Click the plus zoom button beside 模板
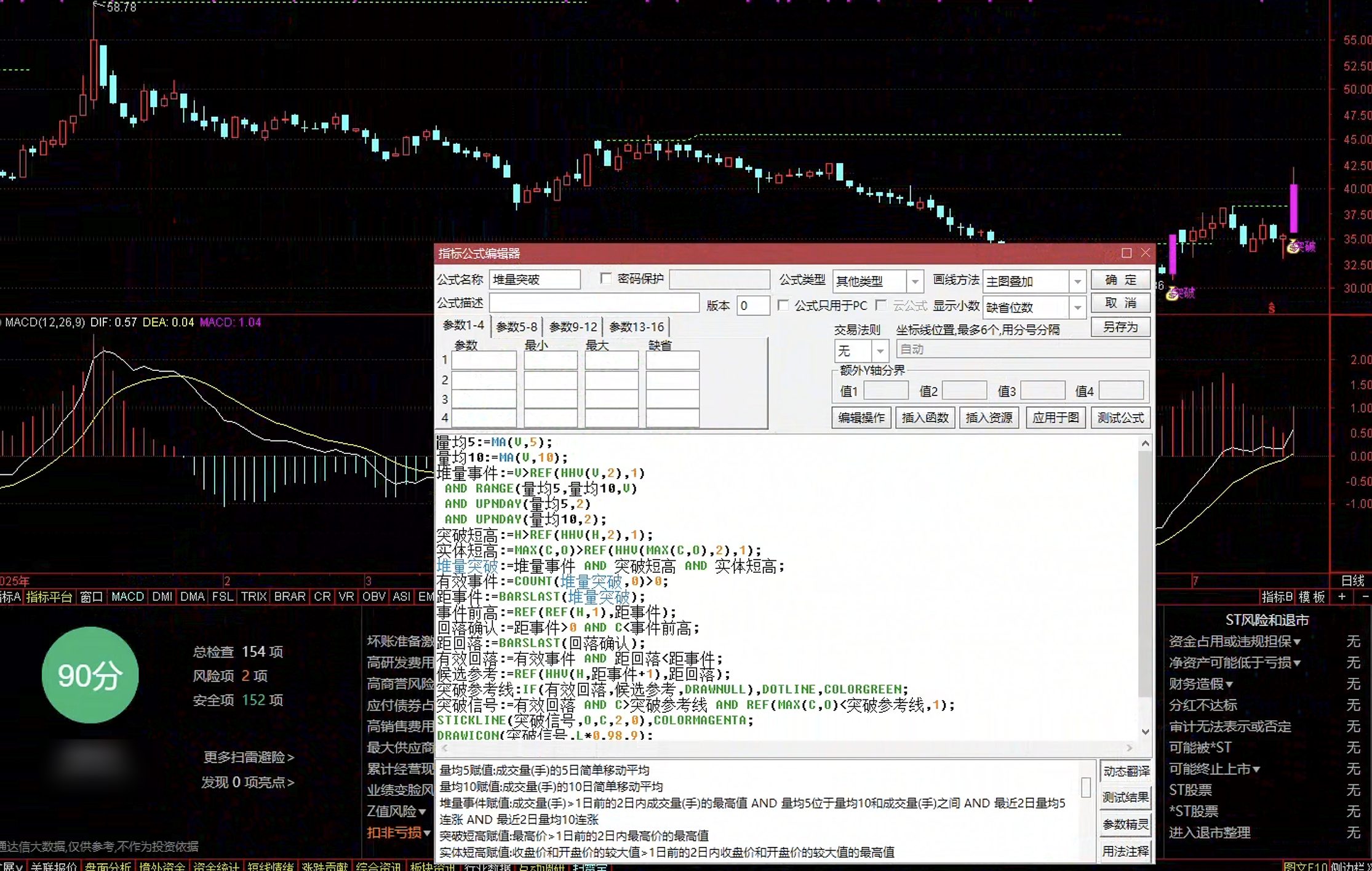The width and height of the screenshot is (1372, 871). pyautogui.click(x=1342, y=597)
